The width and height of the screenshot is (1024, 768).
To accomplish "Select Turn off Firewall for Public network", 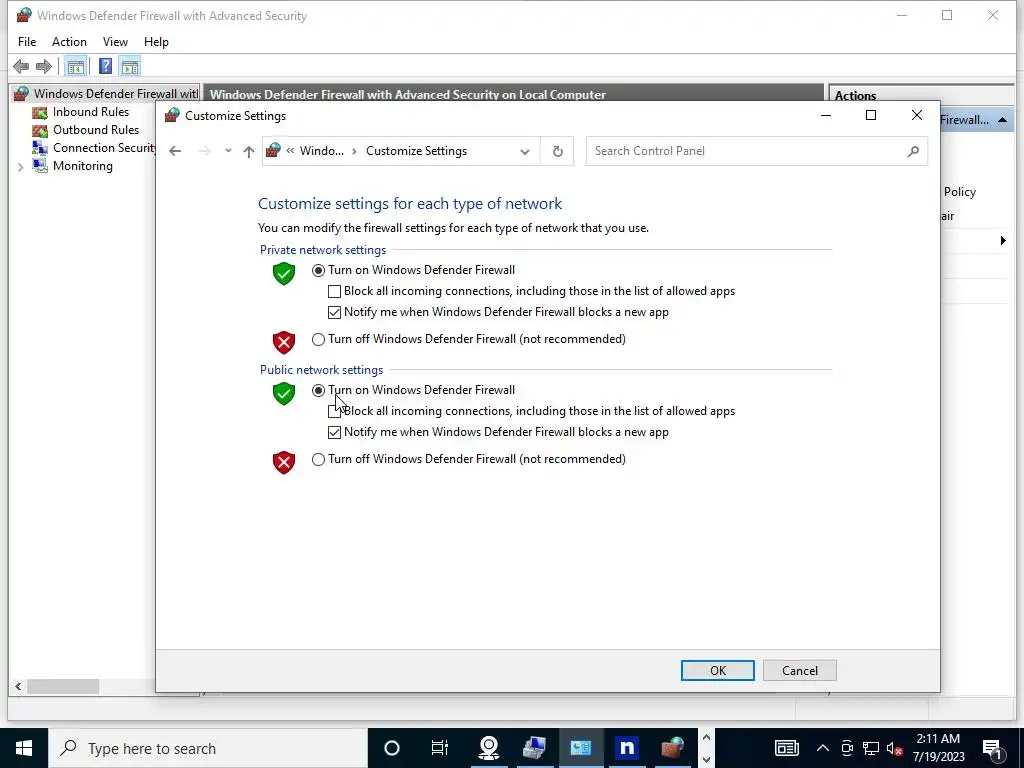I will (318, 460).
